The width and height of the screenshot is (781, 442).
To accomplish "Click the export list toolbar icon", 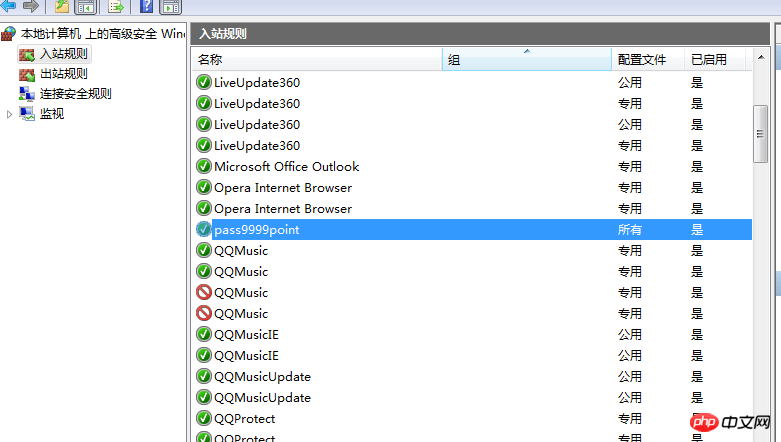I will coord(116,6).
